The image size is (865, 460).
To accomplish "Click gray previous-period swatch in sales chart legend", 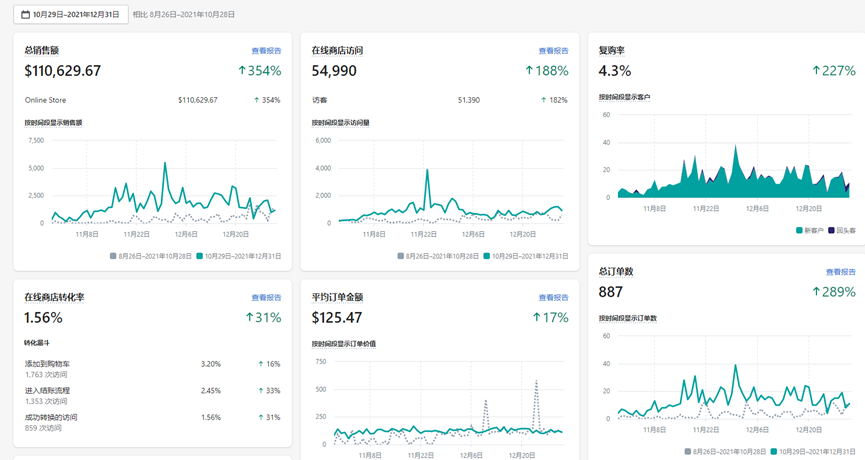I will pyautogui.click(x=113, y=256).
